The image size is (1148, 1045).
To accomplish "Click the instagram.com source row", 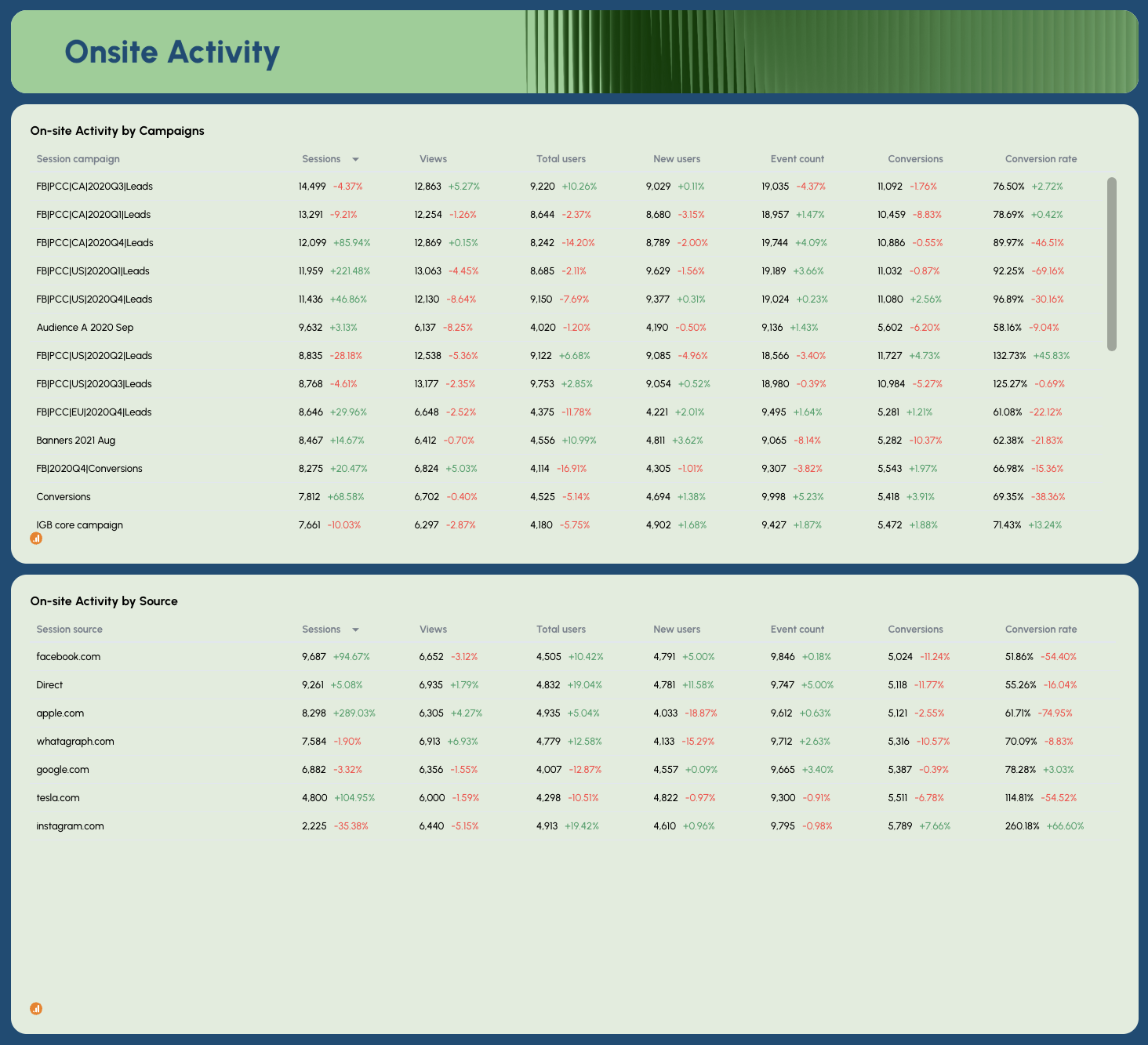I will pyautogui.click(x=70, y=825).
